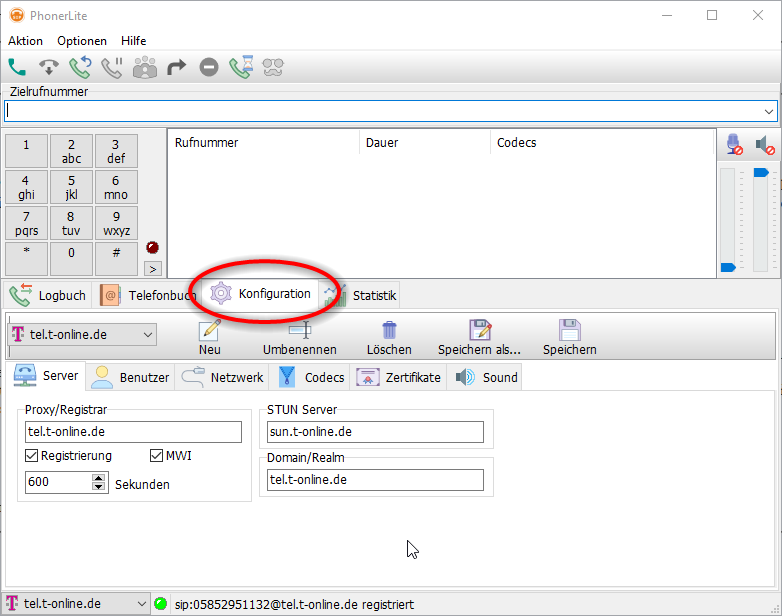Open the Optionen menu

coord(82,41)
